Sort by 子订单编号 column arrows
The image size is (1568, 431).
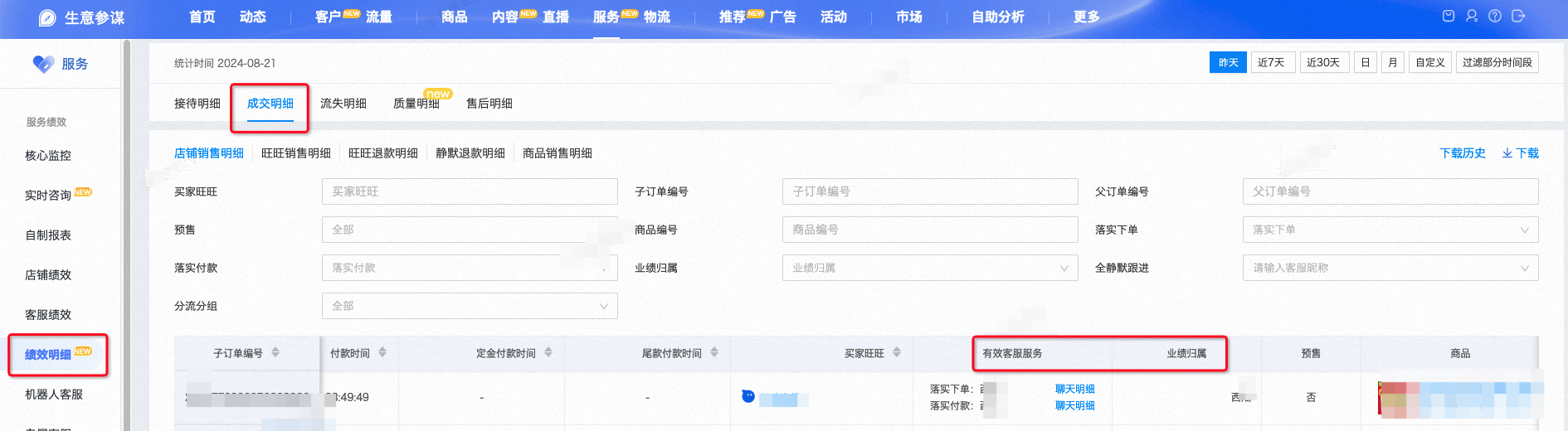(x=275, y=352)
